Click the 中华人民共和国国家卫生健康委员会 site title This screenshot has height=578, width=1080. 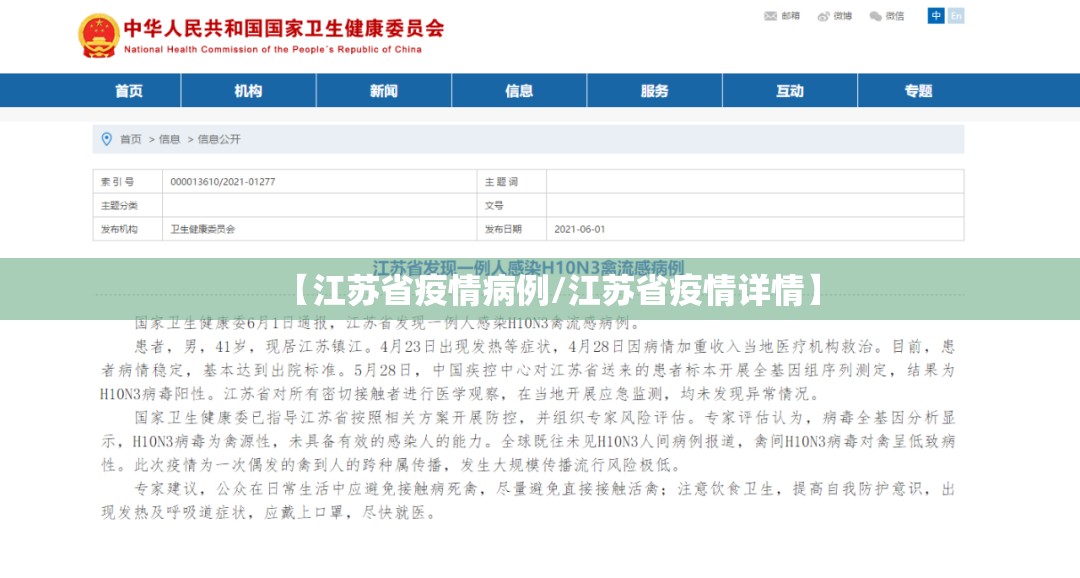pos(284,29)
